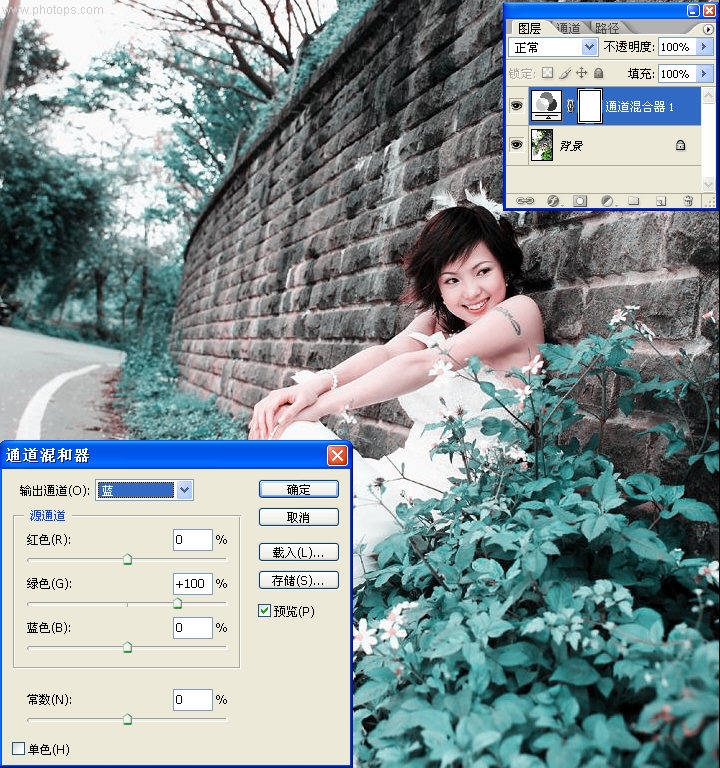The width and height of the screenshot is (720, 768).
Task: Enable the 单色(H) monochrome checkbox
Action: [19, 748]
